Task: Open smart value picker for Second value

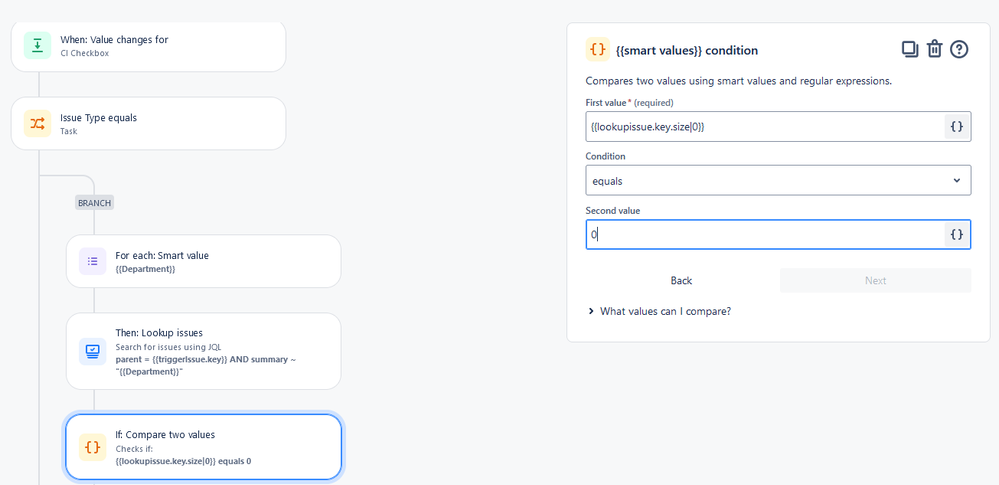Action: click(x=956, y=234)
